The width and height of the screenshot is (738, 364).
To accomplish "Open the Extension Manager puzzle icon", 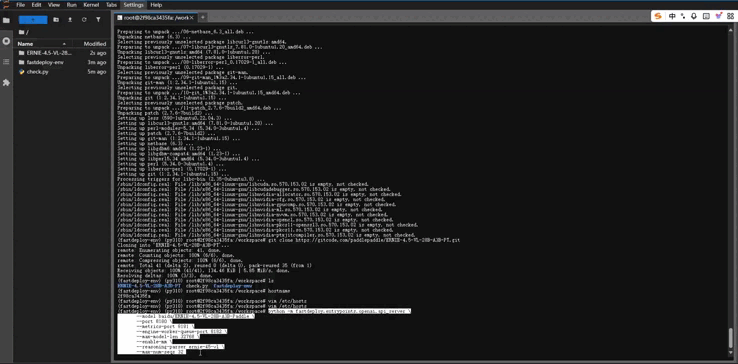I will [6, 82].
